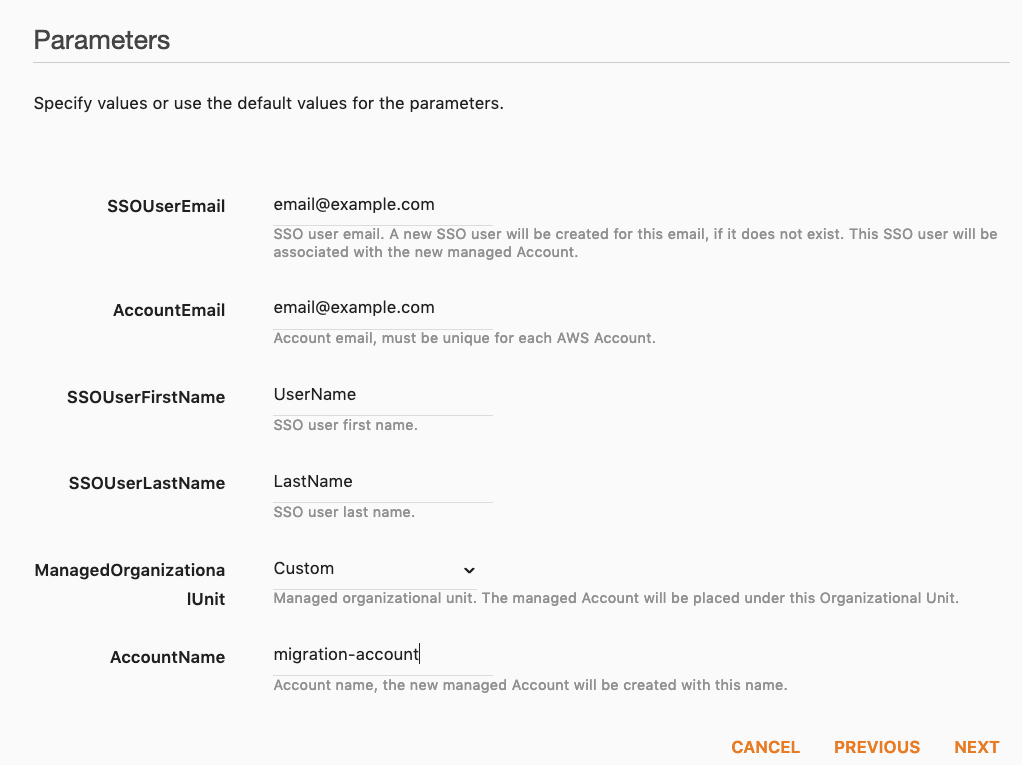The width and height of the screenshot is (1022, 765).
Task: Select the SSOUserFirstName label text
Action: pos(146,397)
